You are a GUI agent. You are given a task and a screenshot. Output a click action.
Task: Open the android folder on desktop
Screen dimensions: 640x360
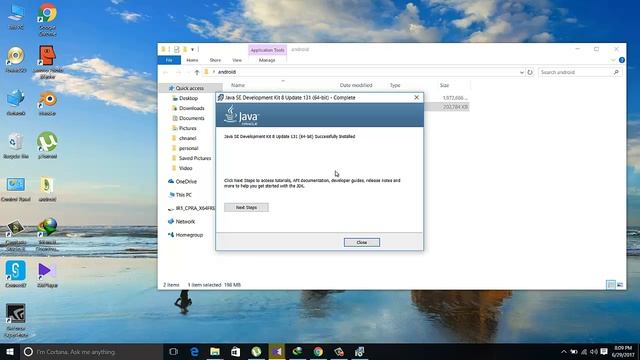(x=47, y=189)
